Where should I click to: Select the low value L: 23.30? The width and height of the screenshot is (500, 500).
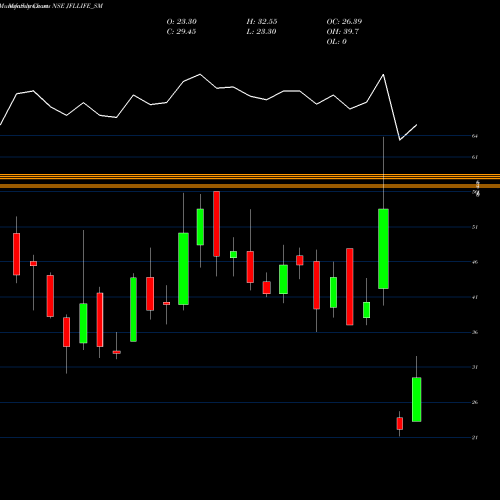point(261,32)
